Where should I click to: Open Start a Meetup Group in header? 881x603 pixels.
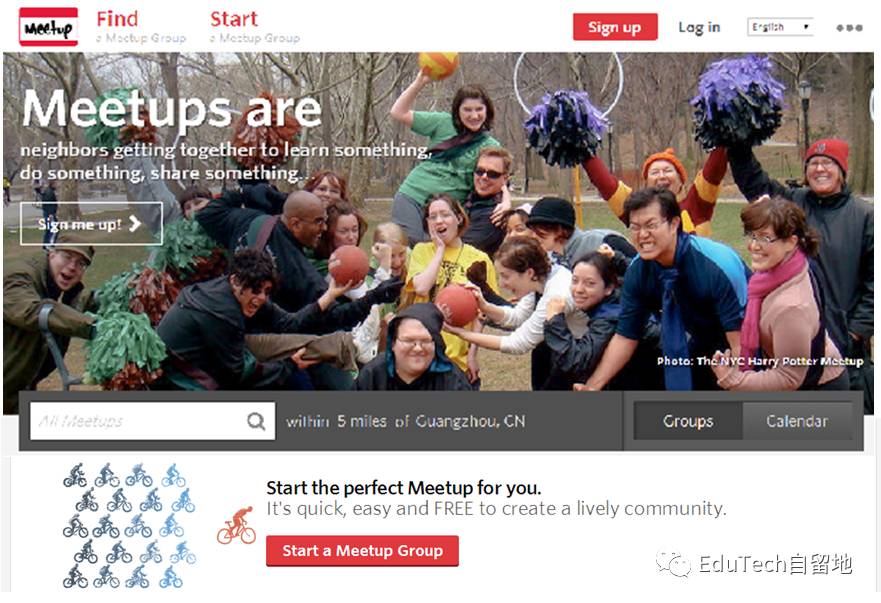pyautogui.click(x=255, y=27)
